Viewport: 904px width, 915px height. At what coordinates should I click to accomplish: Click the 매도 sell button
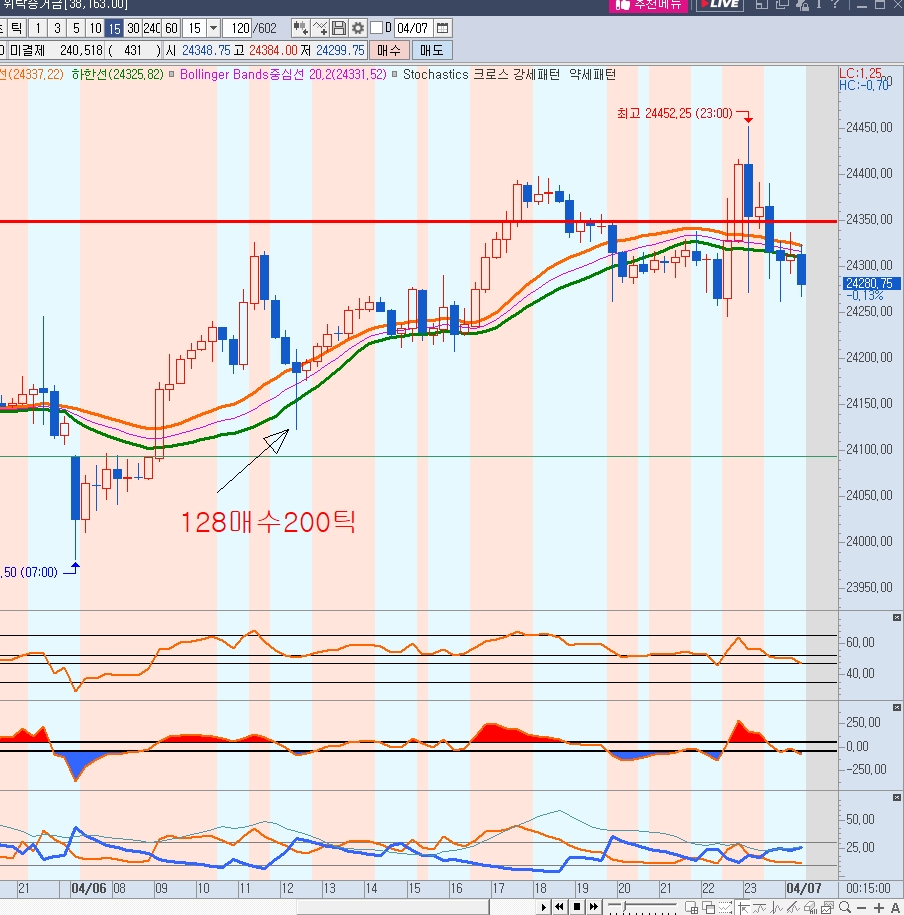click(431, 50)
